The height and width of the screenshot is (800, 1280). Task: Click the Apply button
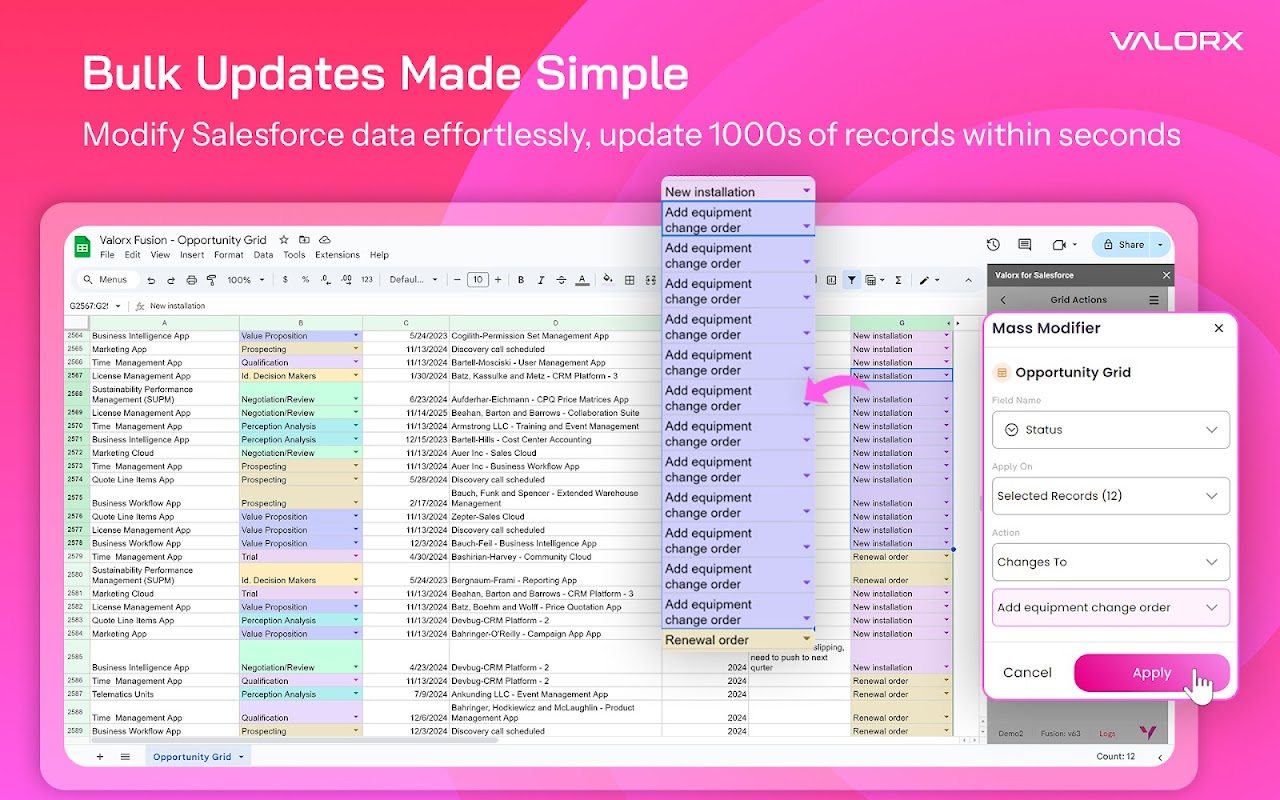pos(1151,673)
